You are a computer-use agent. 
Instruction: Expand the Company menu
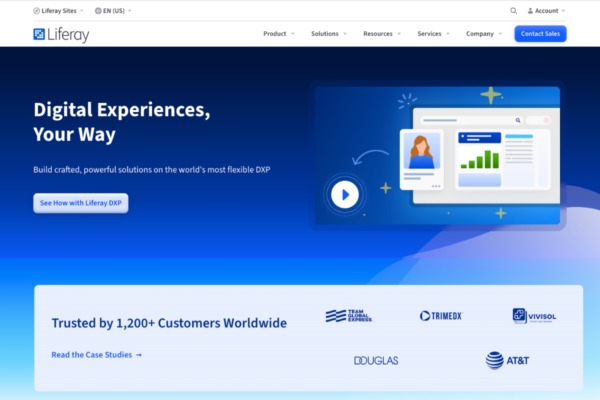pyautogui.click(x=484, y=34)
